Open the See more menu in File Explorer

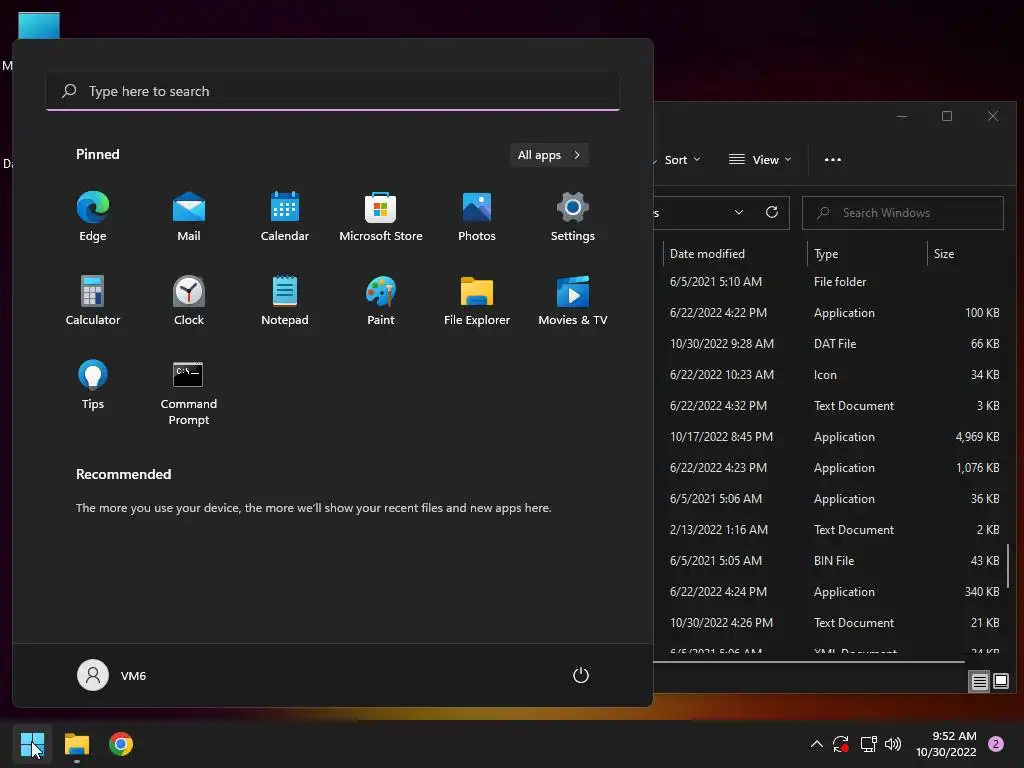click(x=833, y=160)
